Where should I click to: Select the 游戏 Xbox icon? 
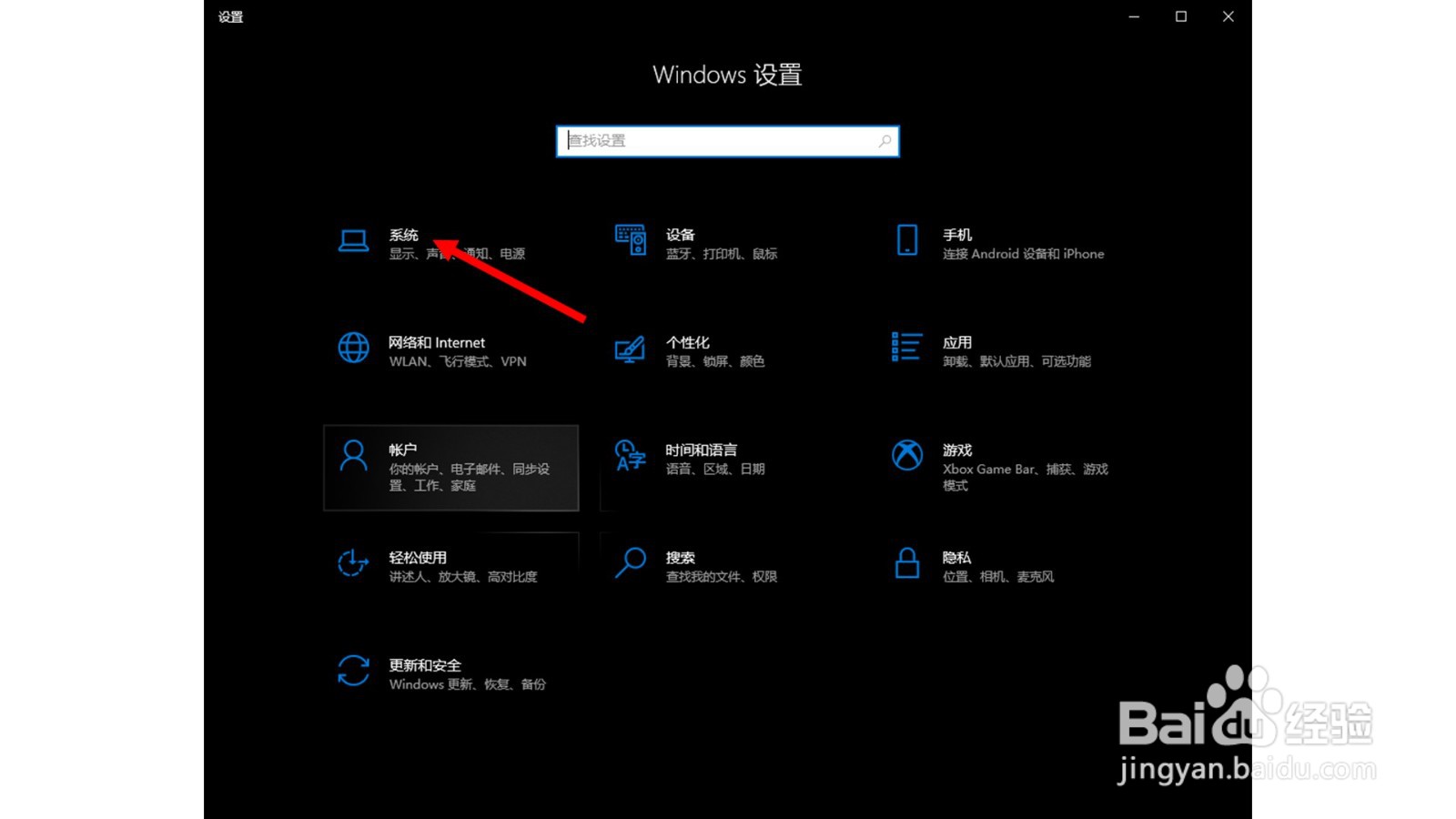click(x=907, y=455)
